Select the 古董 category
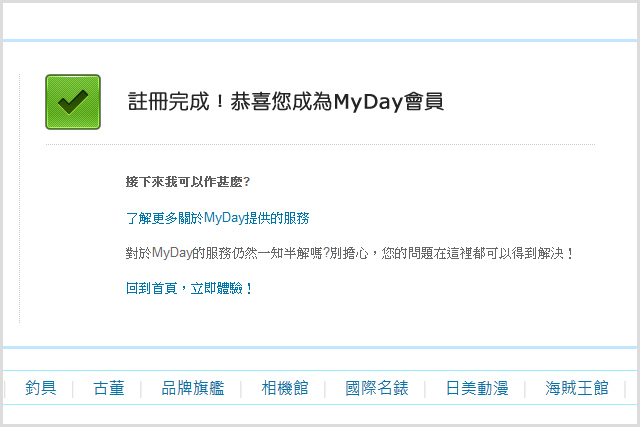This screenshot has height=427, width=640. click(x=109, y=388)
